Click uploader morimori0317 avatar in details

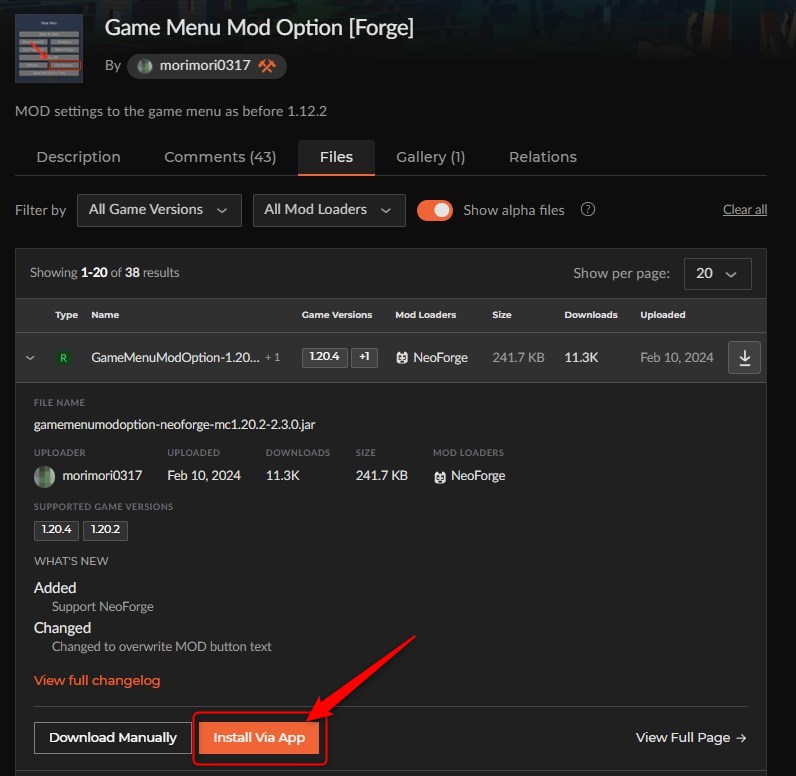pos(44,477)
